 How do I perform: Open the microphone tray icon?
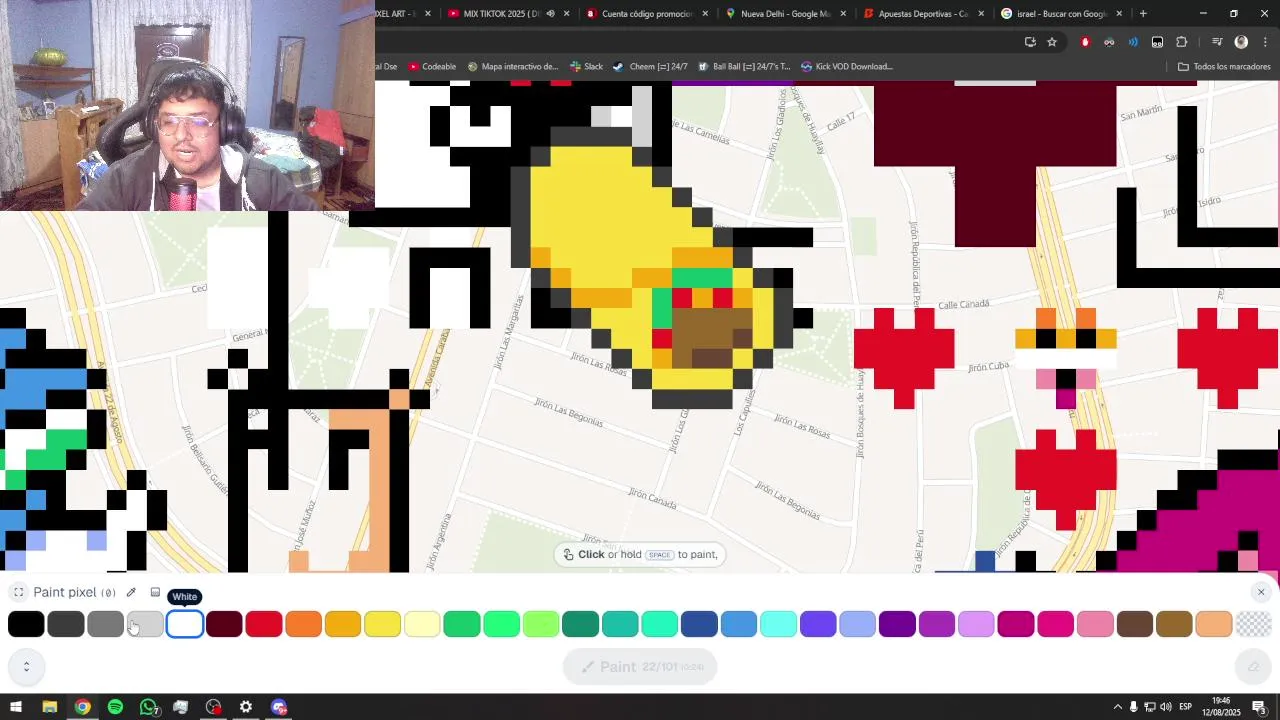pyautogui.click(x=1134, y=707)
